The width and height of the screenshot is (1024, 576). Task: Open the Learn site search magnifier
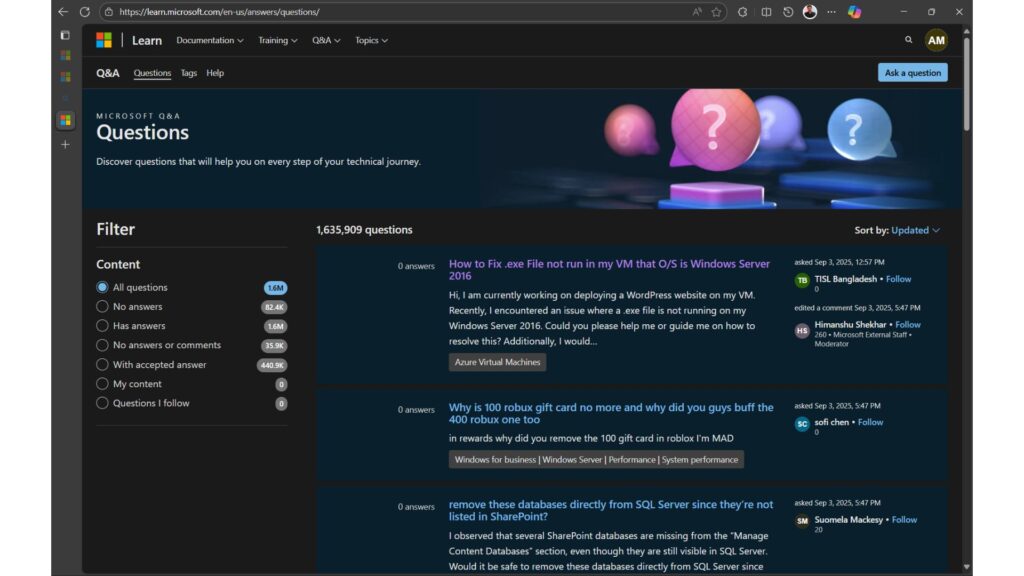(x=908, y=40)
